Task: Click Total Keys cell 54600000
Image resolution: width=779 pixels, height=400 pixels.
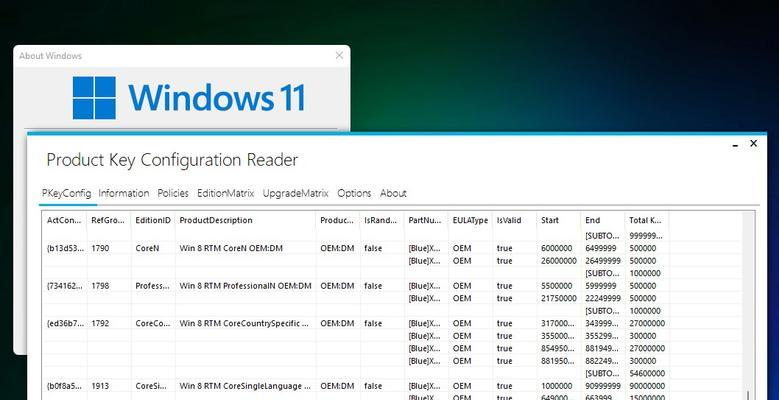Action: point(647,374)
